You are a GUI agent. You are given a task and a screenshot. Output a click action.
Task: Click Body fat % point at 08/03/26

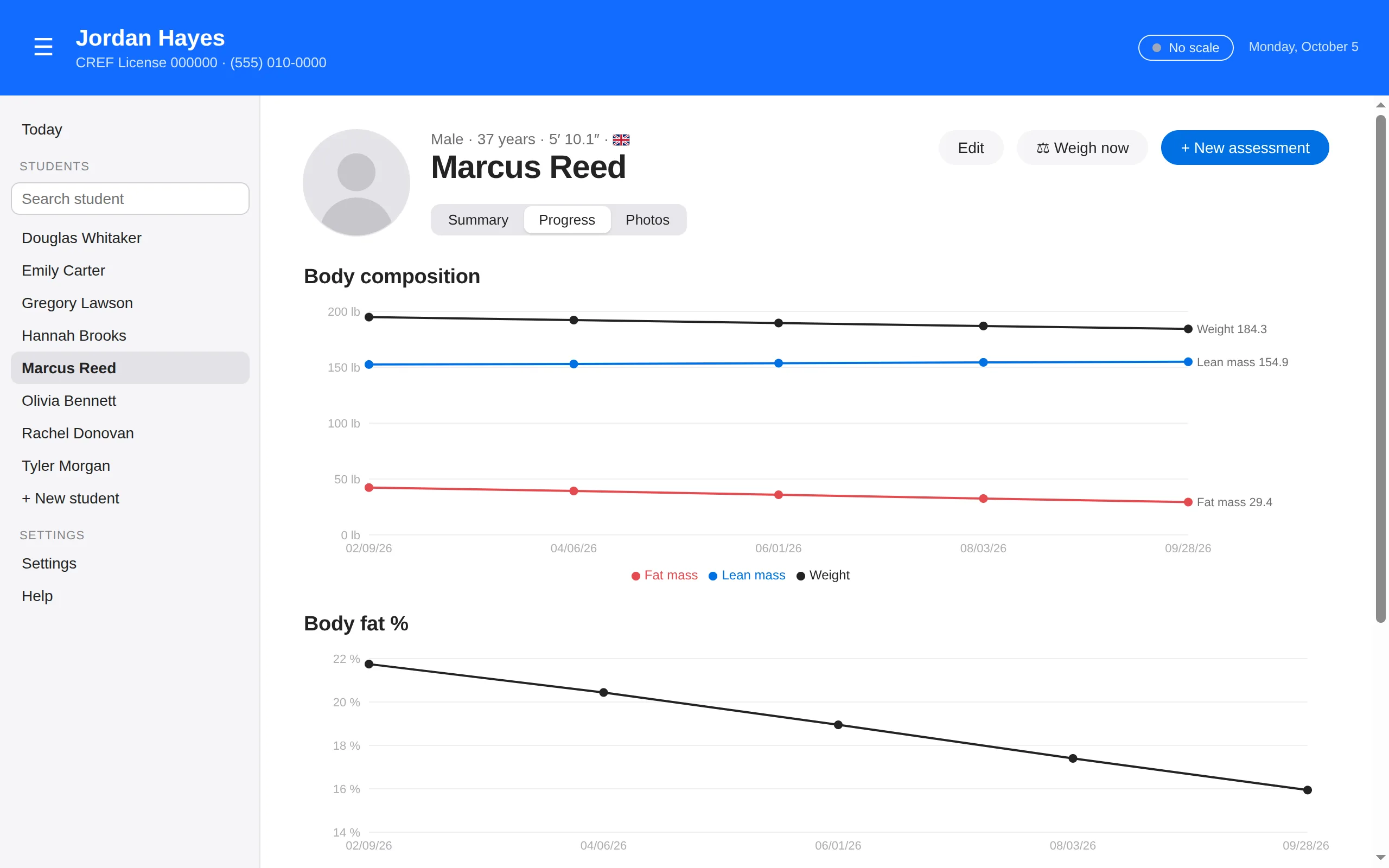pyautogui.click(x=1073, y=758)
